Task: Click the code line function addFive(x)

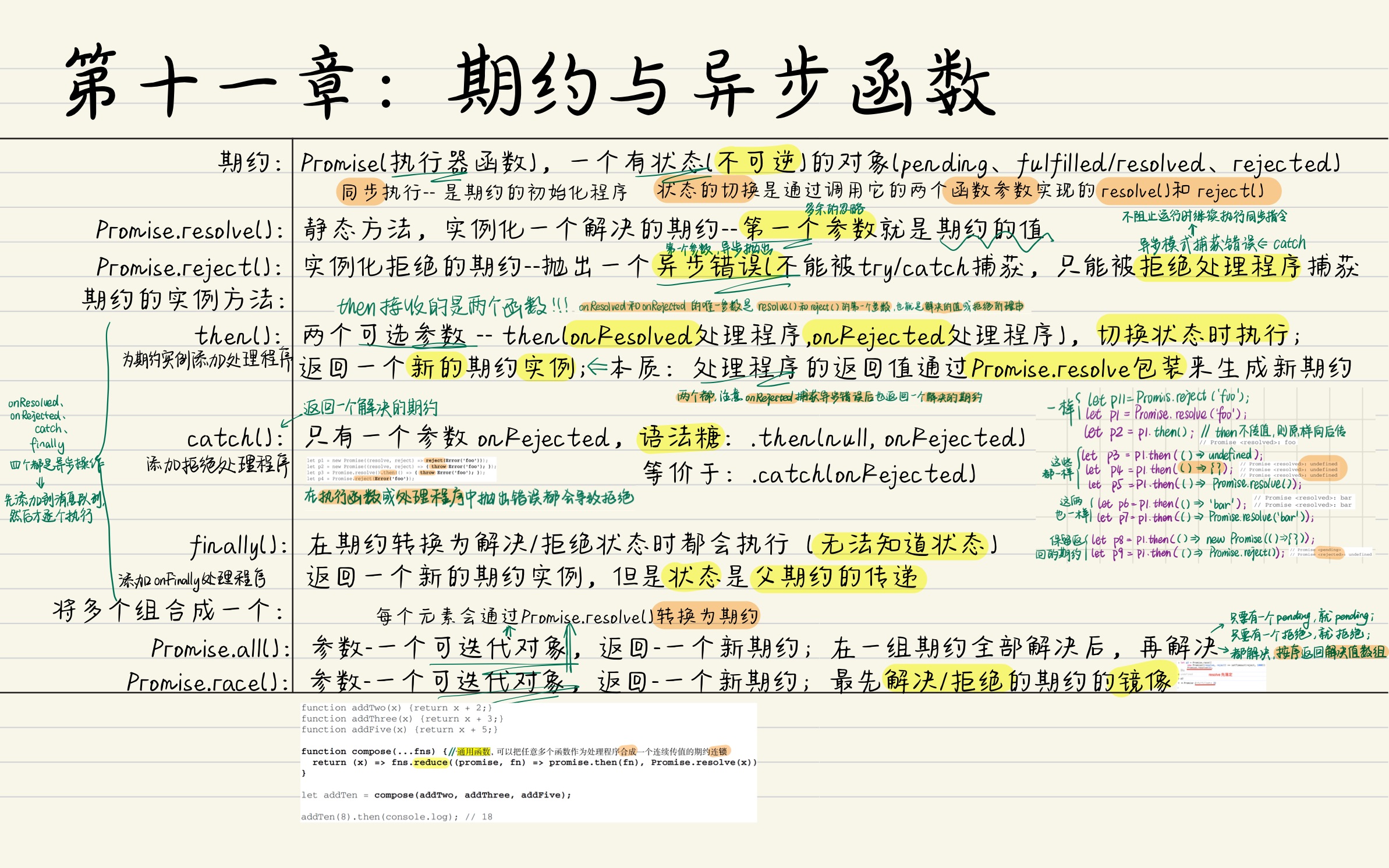Action: point(399,729)
